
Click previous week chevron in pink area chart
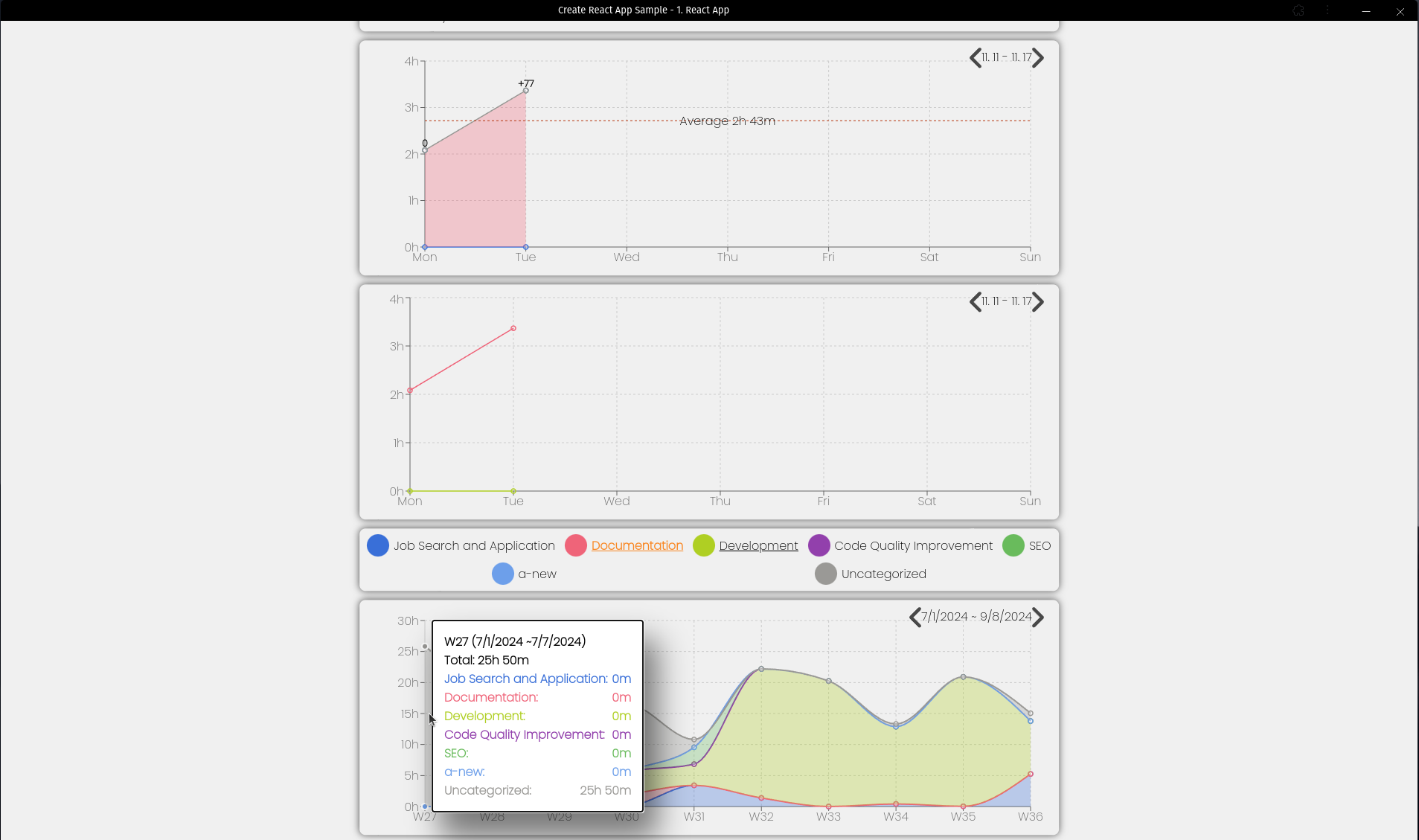click(975, 58)
